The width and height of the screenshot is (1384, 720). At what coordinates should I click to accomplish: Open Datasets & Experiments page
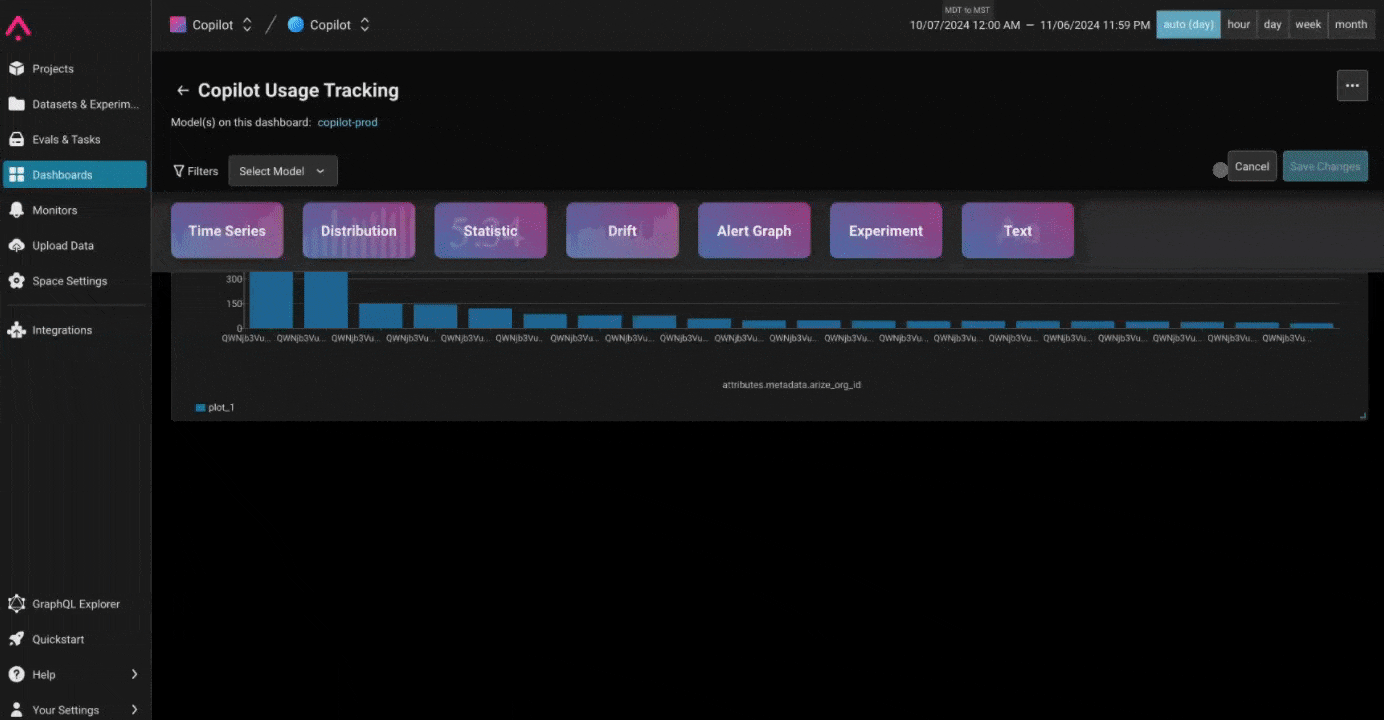click(x=75, y=104)
